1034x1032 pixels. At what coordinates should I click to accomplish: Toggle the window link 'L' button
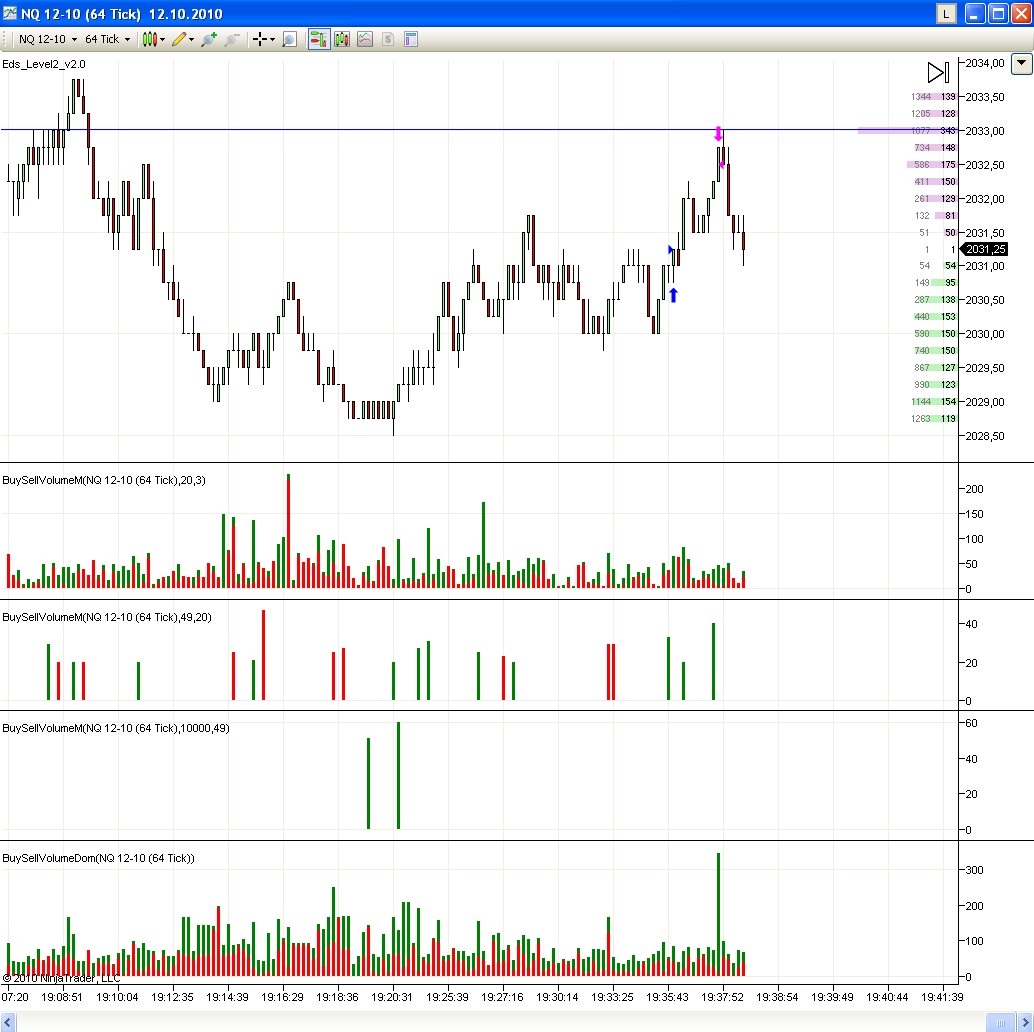(x=946, y=14)
